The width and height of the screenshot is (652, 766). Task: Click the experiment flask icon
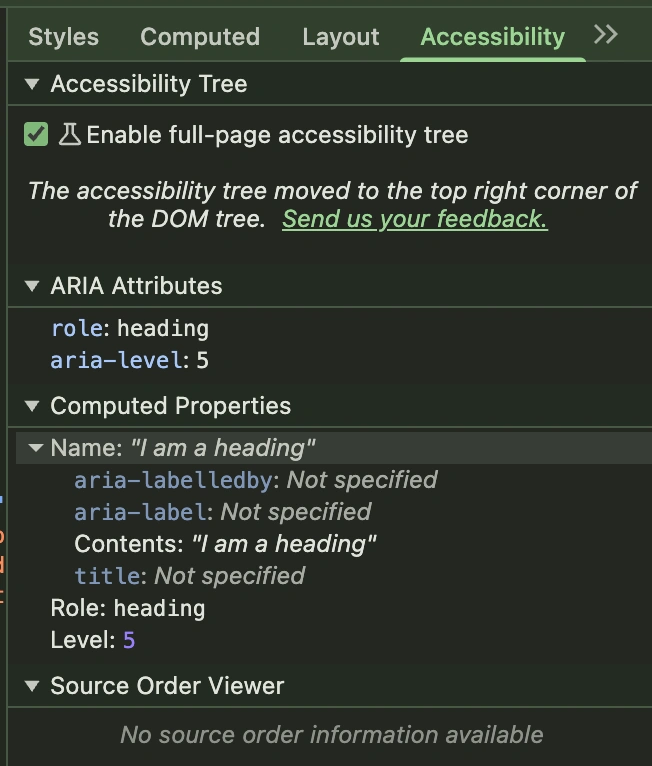tap(69, 135)
